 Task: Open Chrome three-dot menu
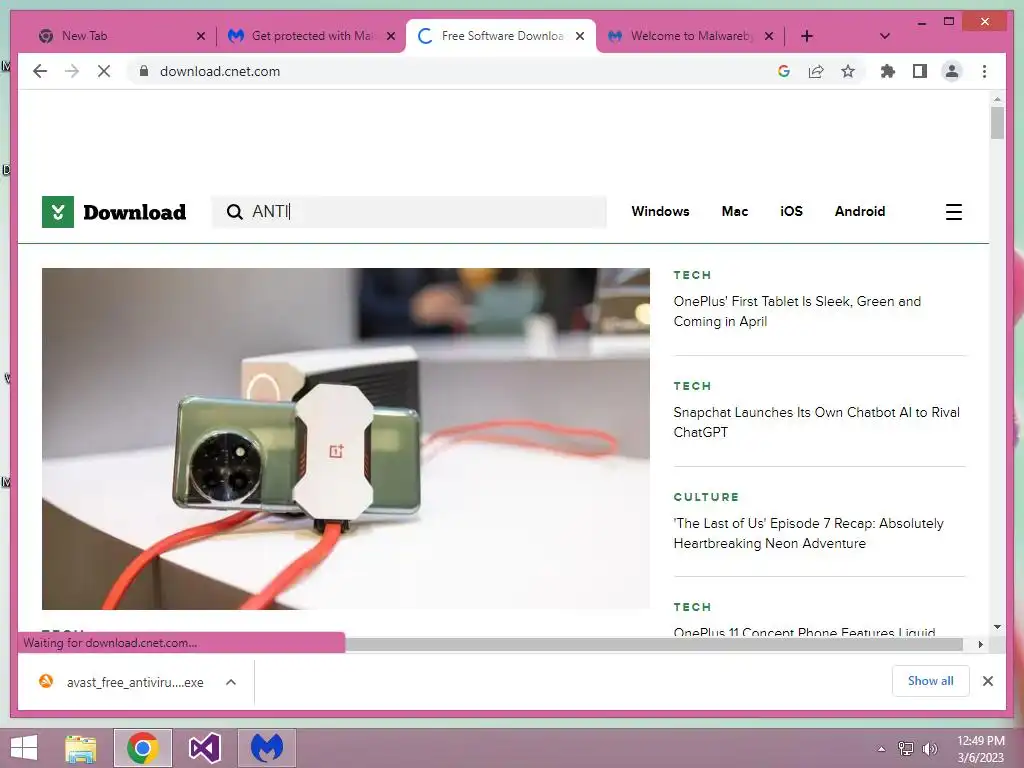pyautogui.click(x=984, y=71)
